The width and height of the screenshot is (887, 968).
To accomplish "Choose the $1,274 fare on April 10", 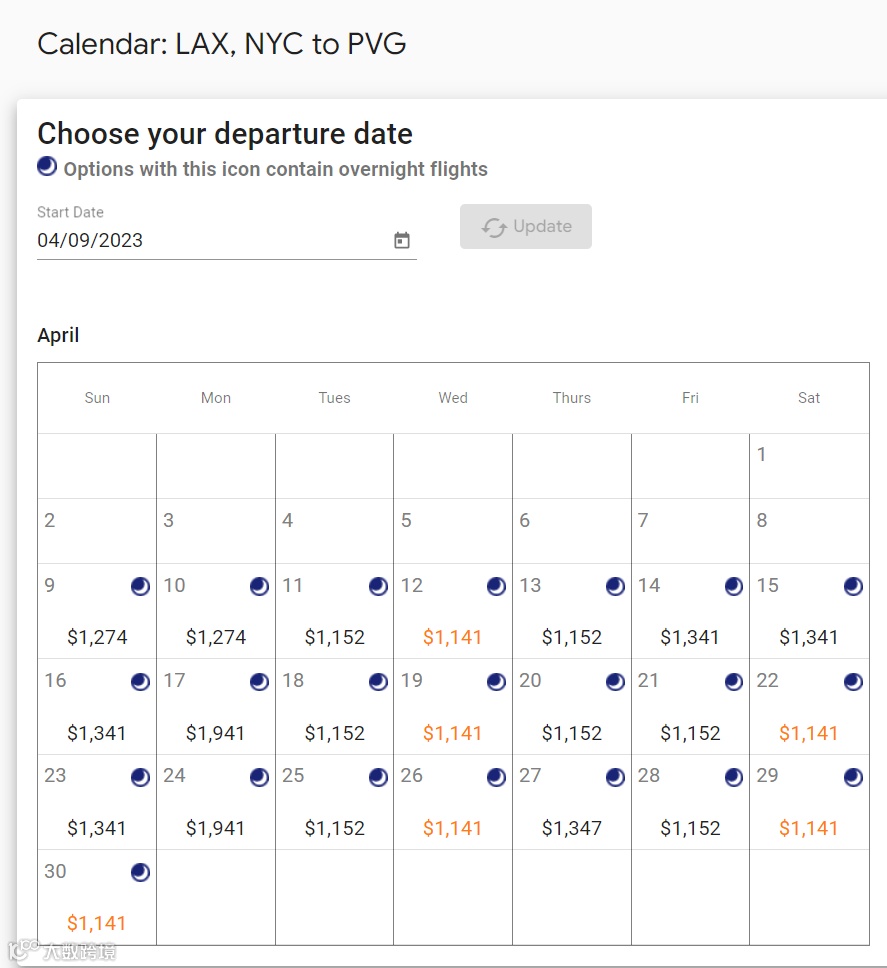I will (x=216, y=637).
